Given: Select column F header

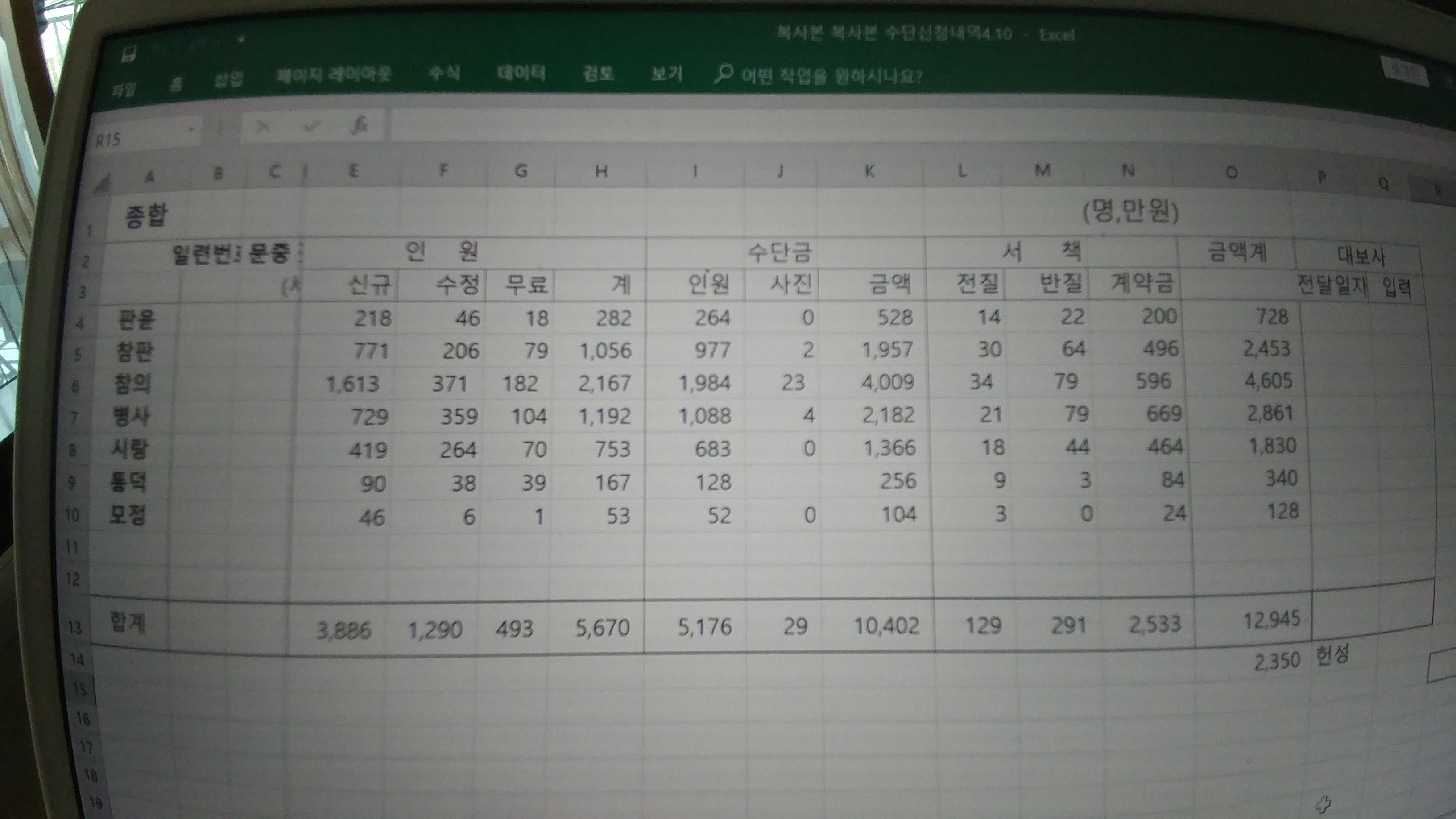Looking at the screenshot, I should pos(444,170).
